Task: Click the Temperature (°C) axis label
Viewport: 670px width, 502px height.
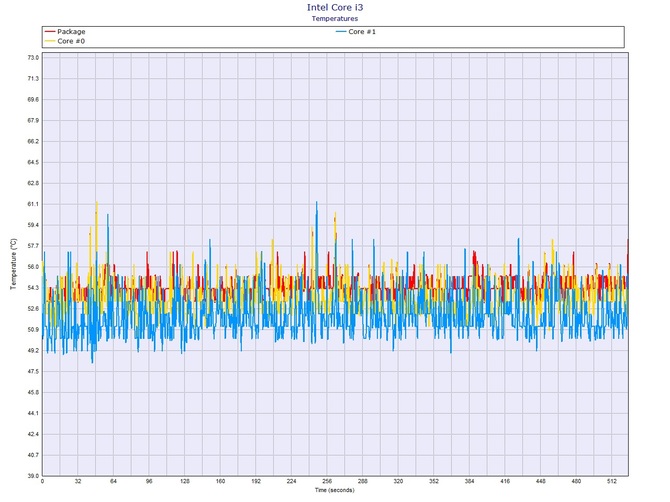Action: [13, 264]
